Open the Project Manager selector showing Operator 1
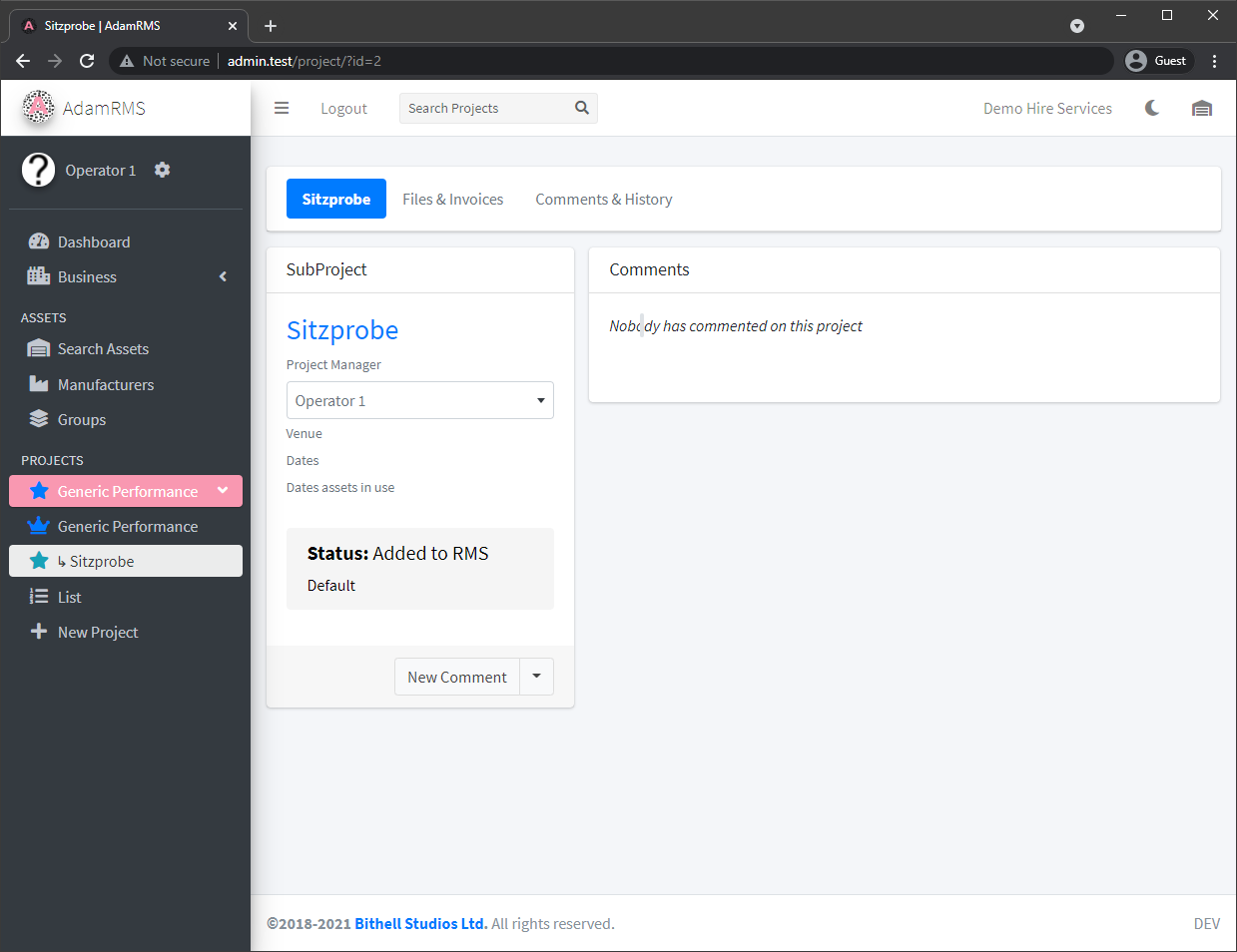Viewport: 1237px width, 952px height. tap(419, 399)
